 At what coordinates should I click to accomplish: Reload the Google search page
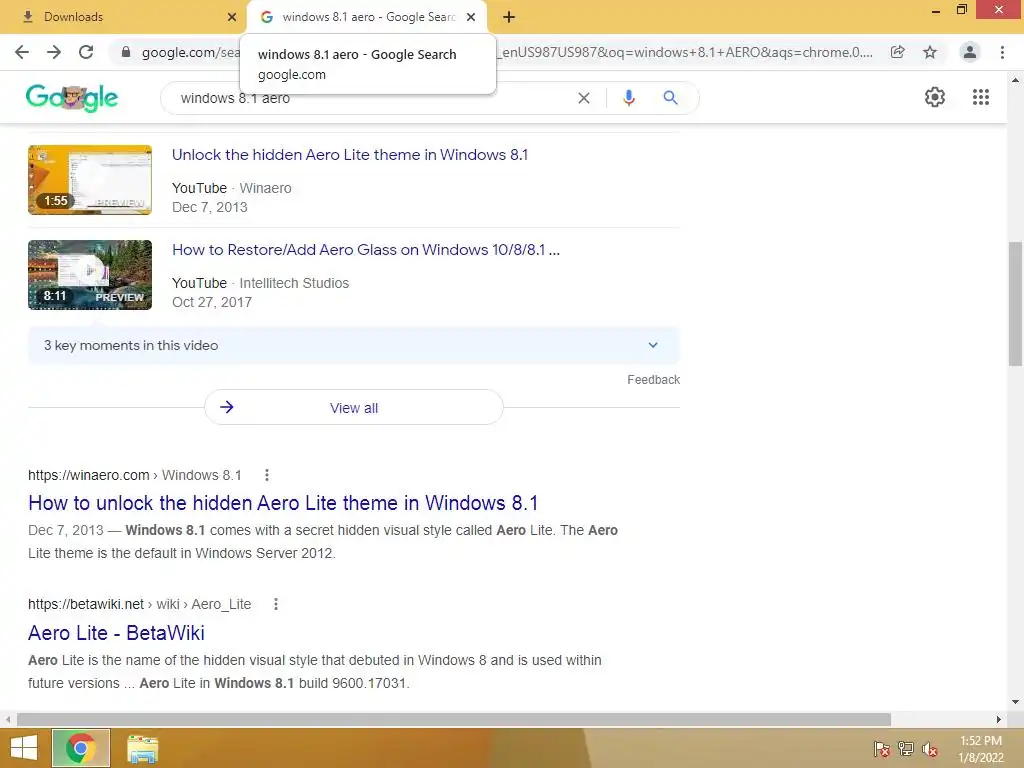[86, 52]
